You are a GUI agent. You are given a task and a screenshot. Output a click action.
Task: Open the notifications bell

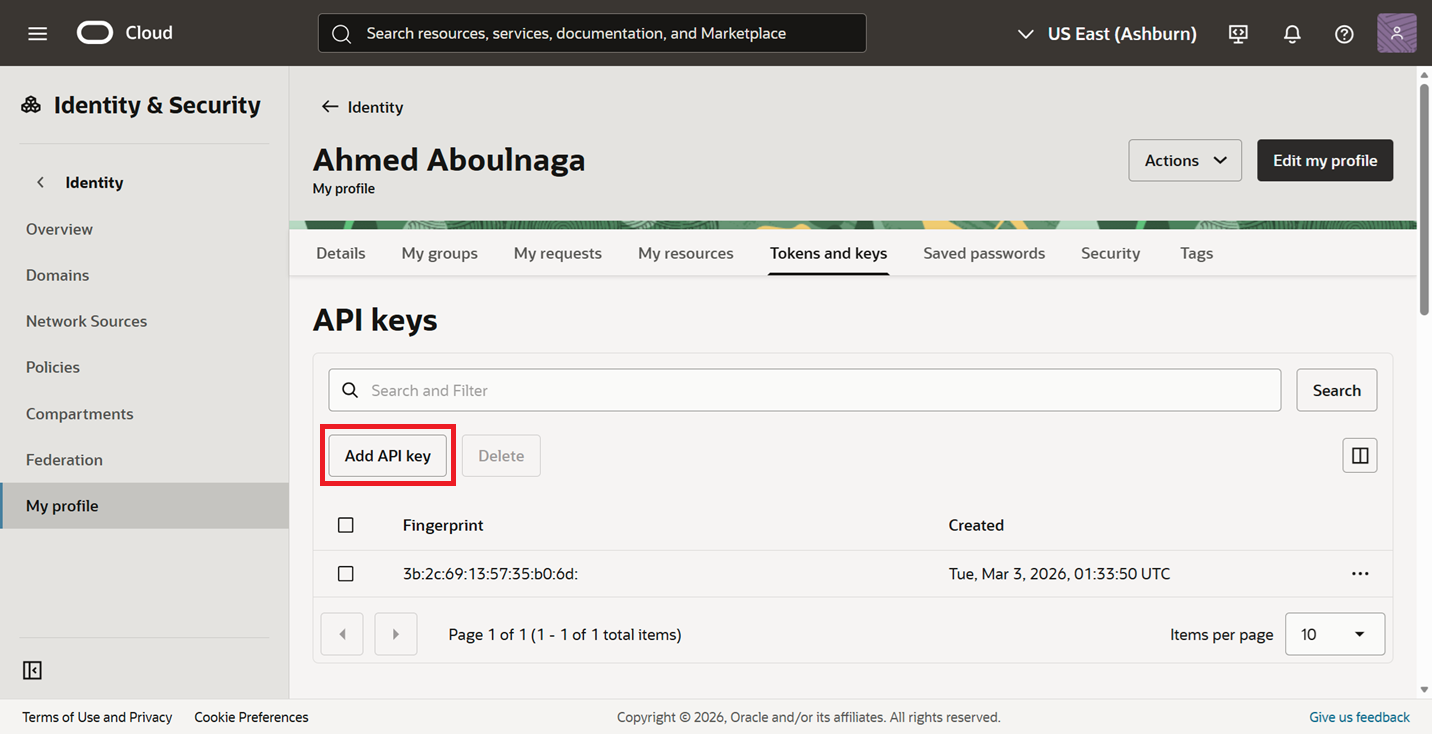(1292, 33)
